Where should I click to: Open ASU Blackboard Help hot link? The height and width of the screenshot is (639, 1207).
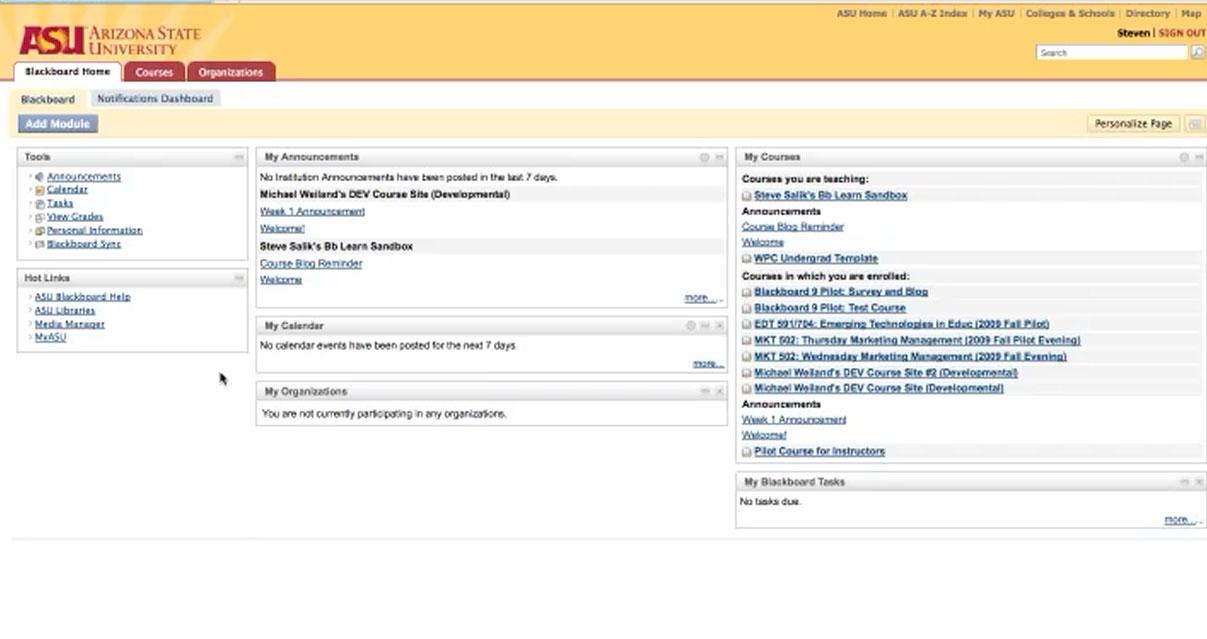point(82,297)
